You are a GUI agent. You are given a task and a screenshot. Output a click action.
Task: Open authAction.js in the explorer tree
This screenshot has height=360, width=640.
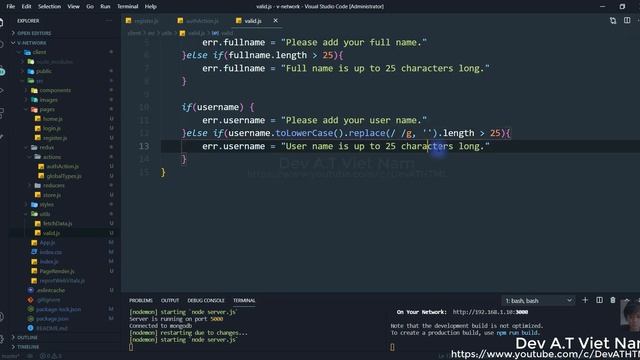click(62, 167)
